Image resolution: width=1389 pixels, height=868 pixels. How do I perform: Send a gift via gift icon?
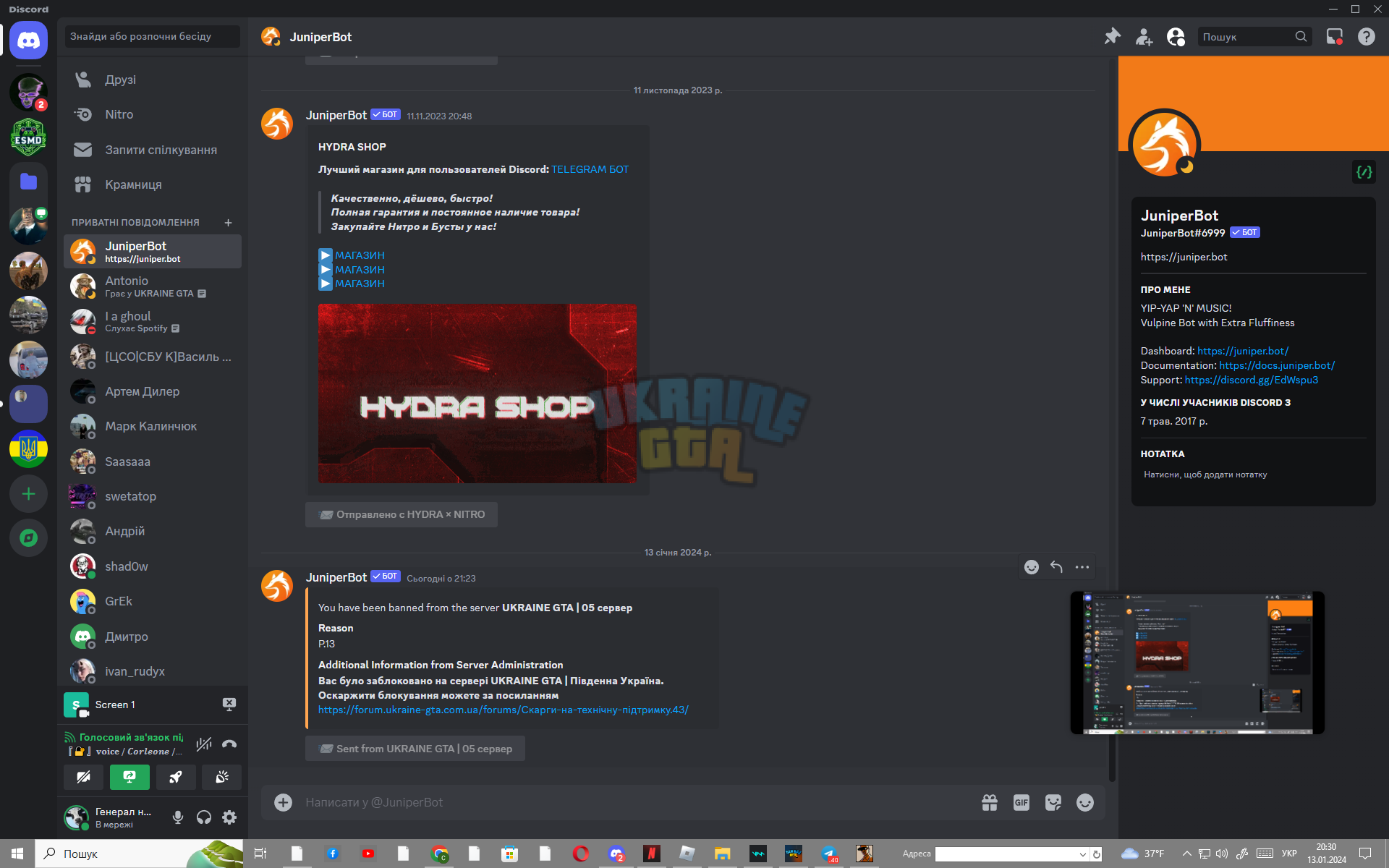pos(990,802)
